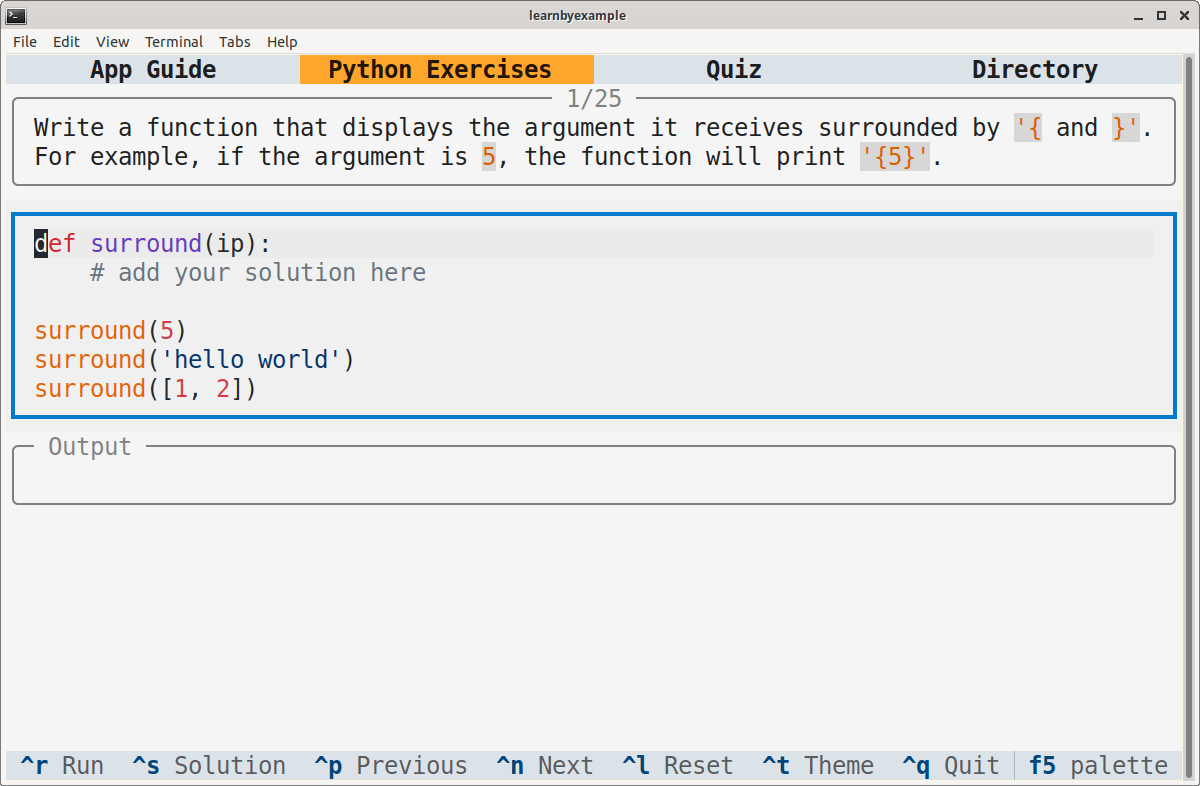Switch to the Quiz tab

click(x=733, y=69)
